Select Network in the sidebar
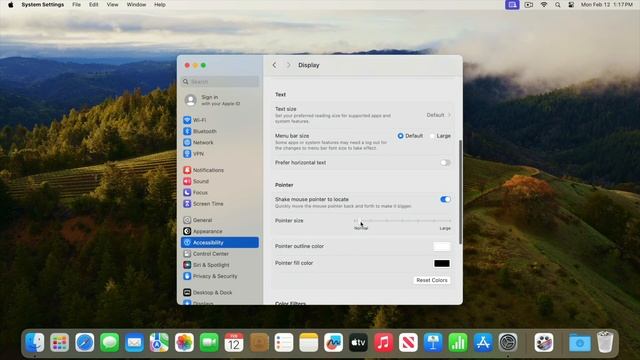640x360 pixels. [220, 142]
